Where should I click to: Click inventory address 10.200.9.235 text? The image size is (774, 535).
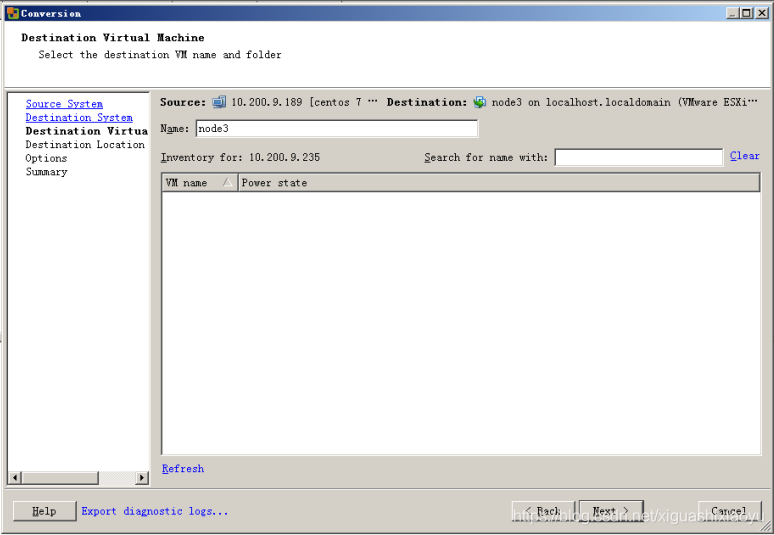[x=284, y=157]
